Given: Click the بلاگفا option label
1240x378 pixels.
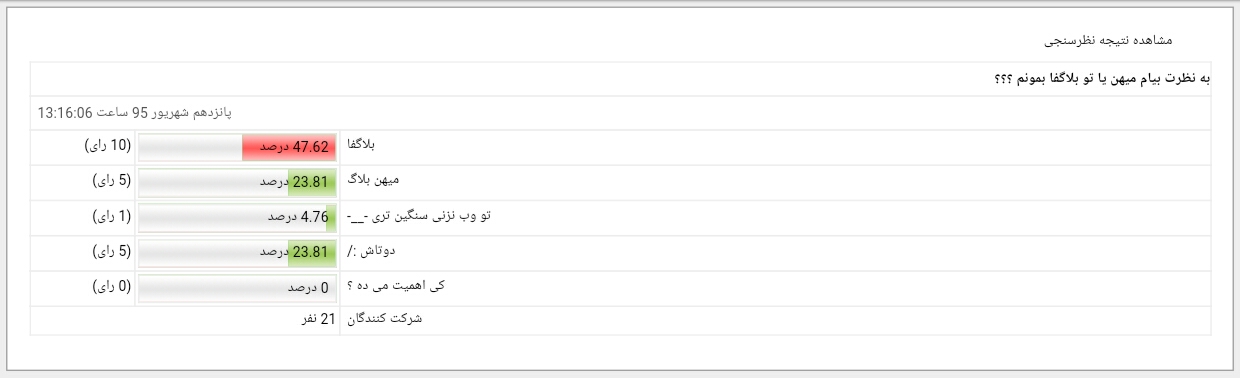Looking at the screenshot, I should (x=360, y=145).
